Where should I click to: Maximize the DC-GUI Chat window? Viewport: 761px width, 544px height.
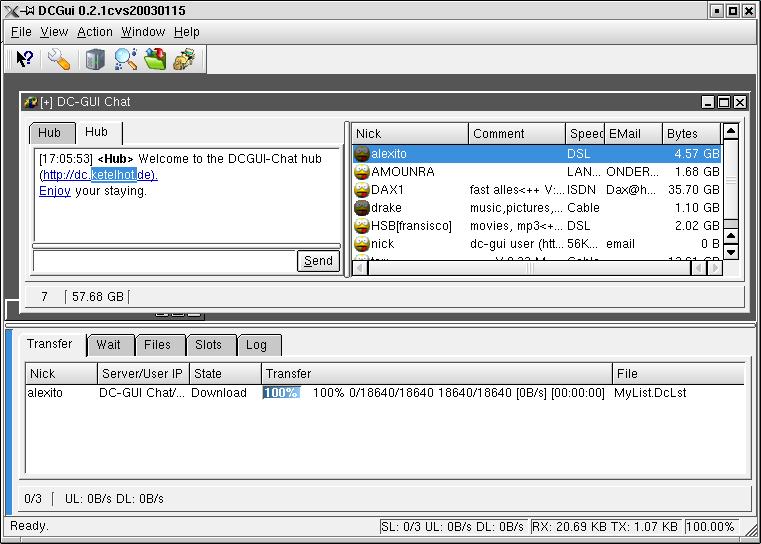click(x=724, y=102)
